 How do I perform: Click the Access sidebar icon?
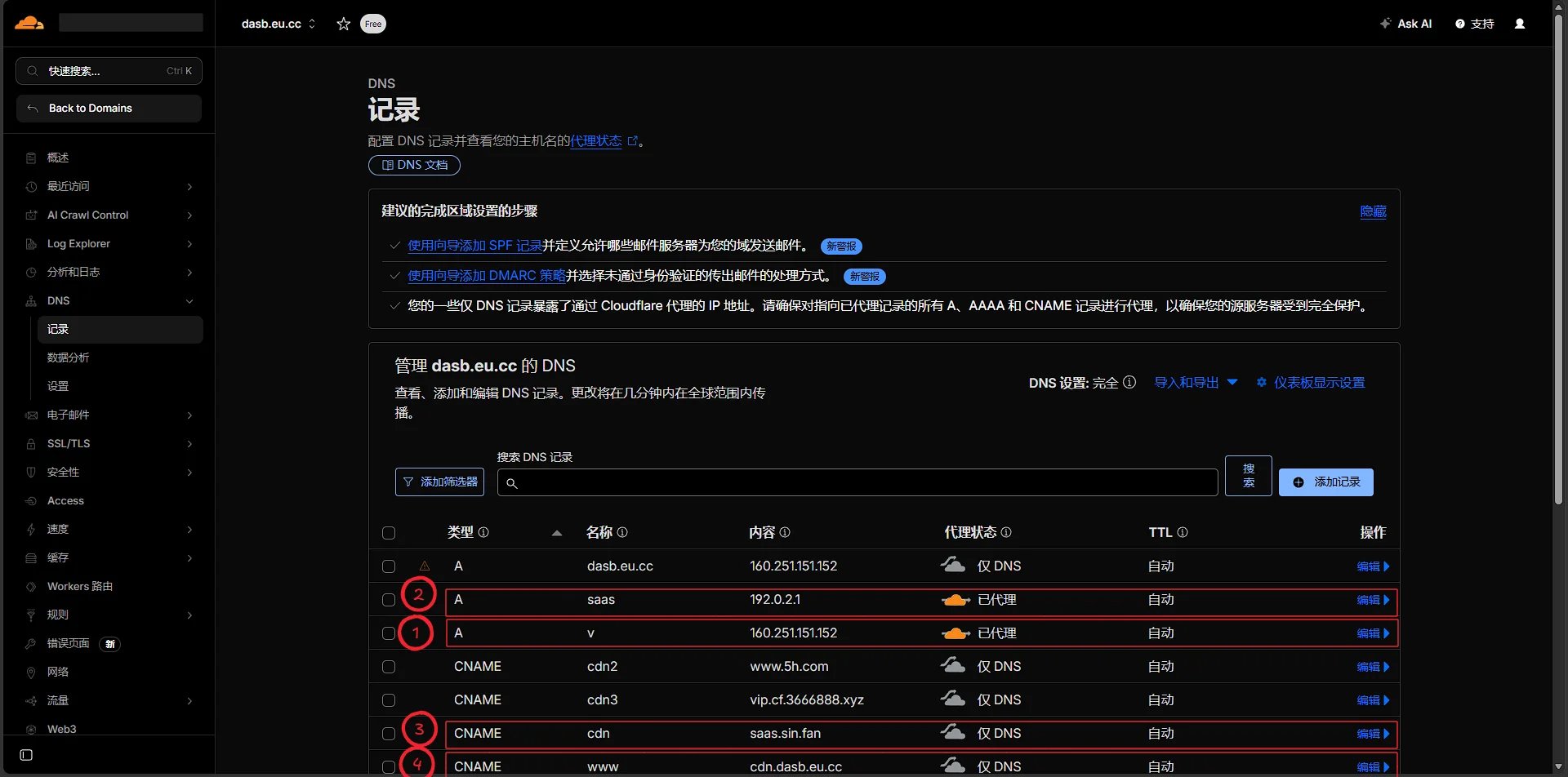pyautogui.click(x=31, y=501)
